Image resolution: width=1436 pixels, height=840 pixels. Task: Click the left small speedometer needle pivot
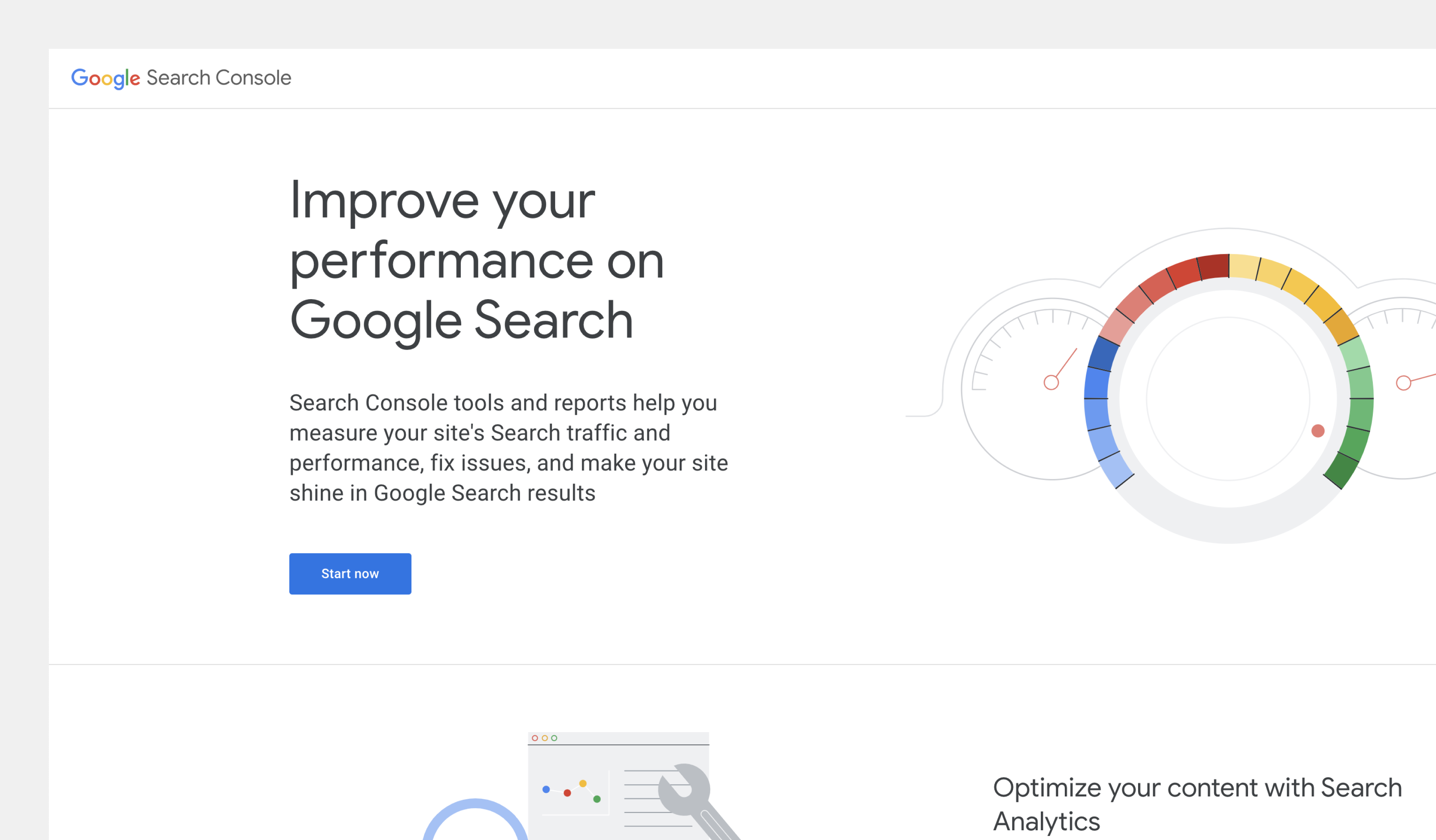[x=1051, y=383]
